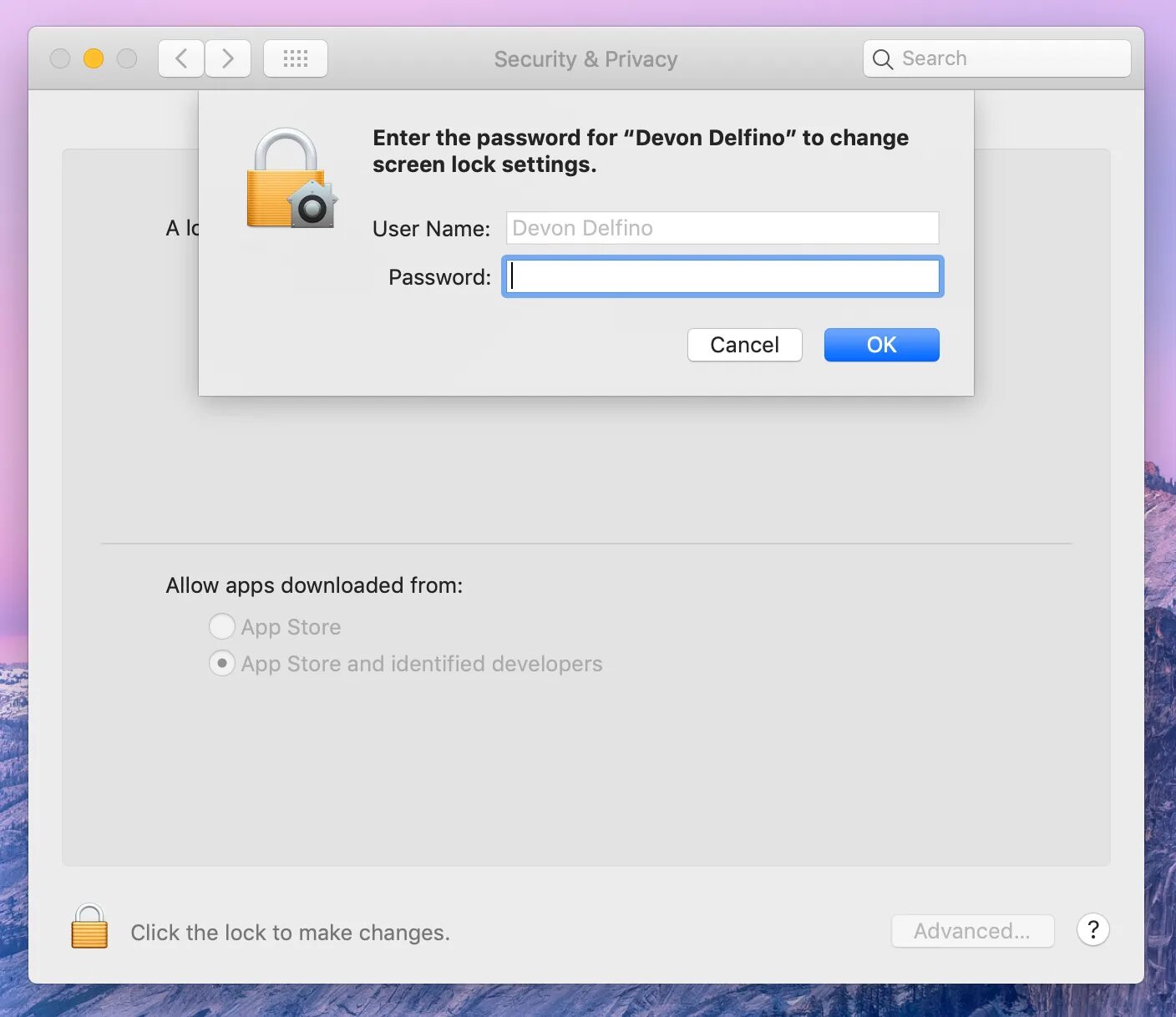
Task: Click the magnifying glass search icon
Action: pos(882,59)
